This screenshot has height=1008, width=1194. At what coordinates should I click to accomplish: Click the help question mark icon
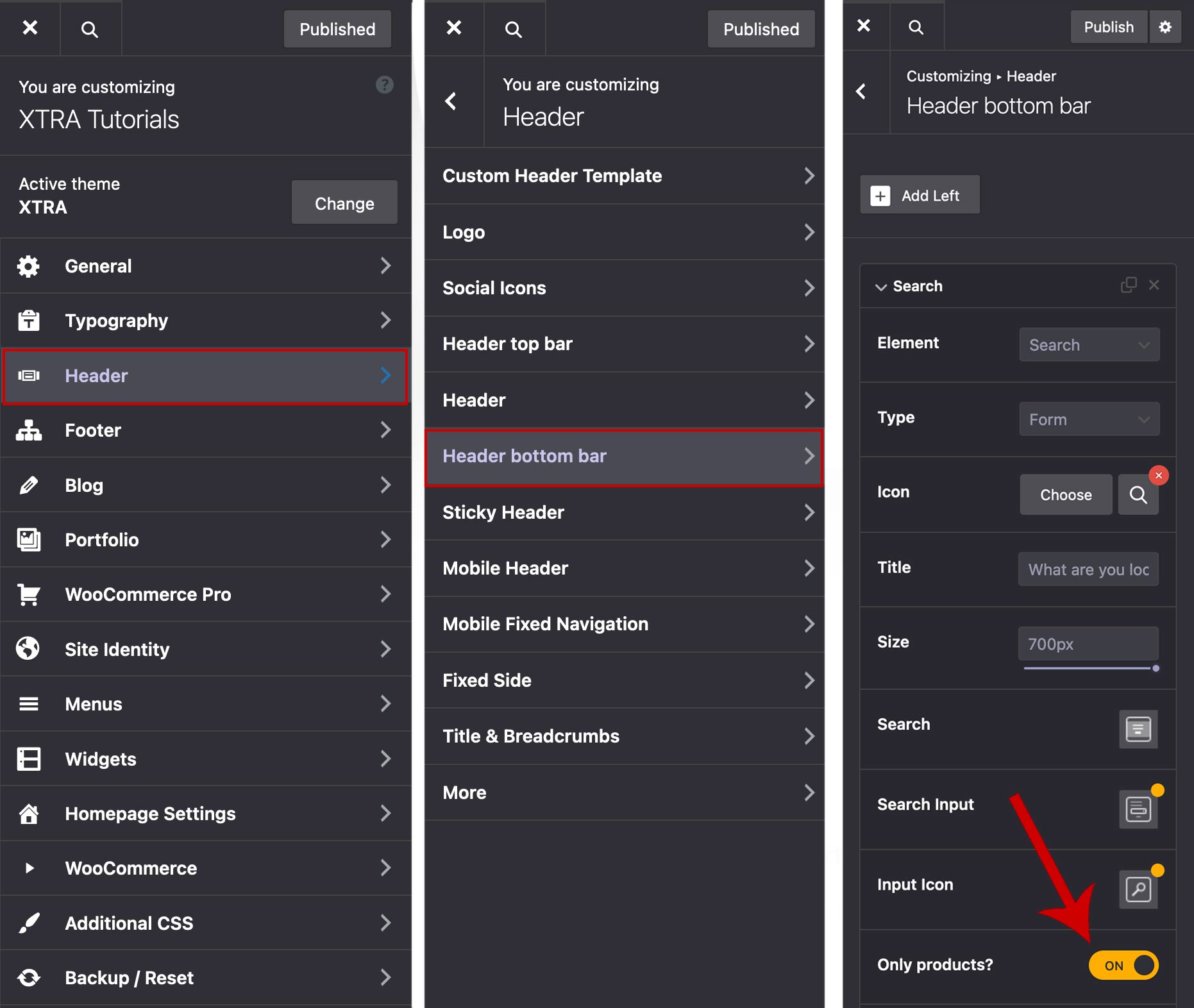coord(384,85)
